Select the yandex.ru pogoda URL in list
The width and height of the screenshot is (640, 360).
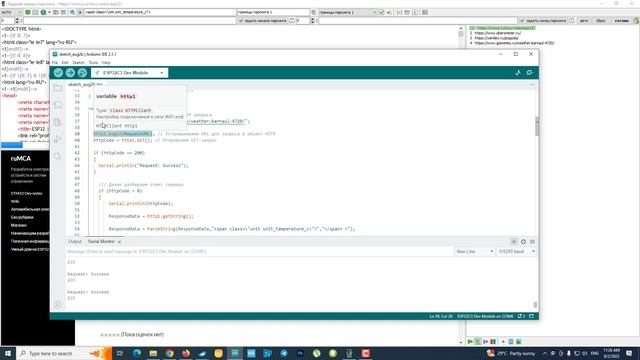coord(497,38)
